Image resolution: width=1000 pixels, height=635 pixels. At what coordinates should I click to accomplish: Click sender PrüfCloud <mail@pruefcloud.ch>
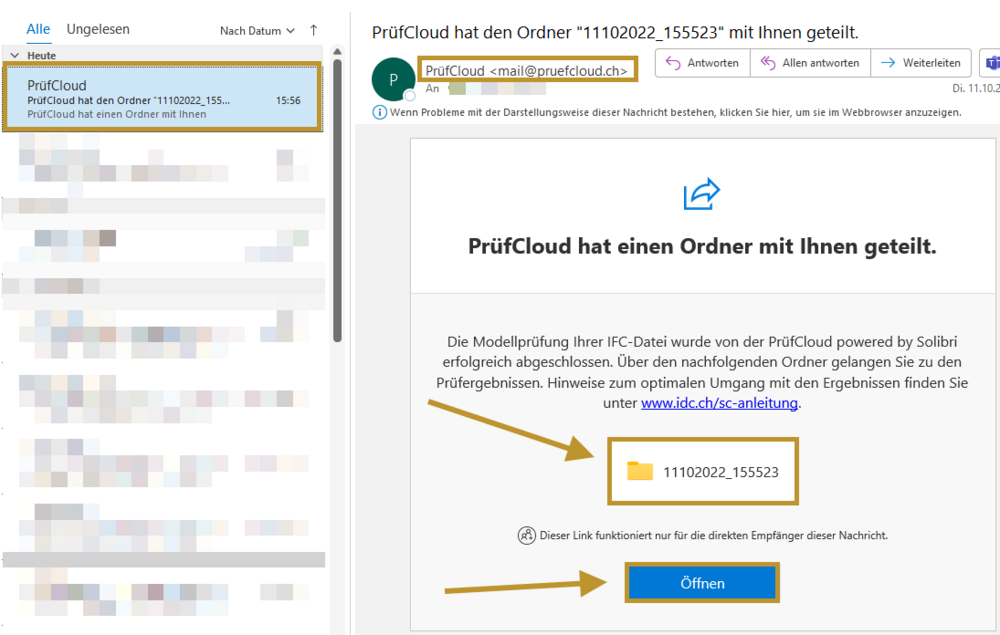[x=527, y=71]
